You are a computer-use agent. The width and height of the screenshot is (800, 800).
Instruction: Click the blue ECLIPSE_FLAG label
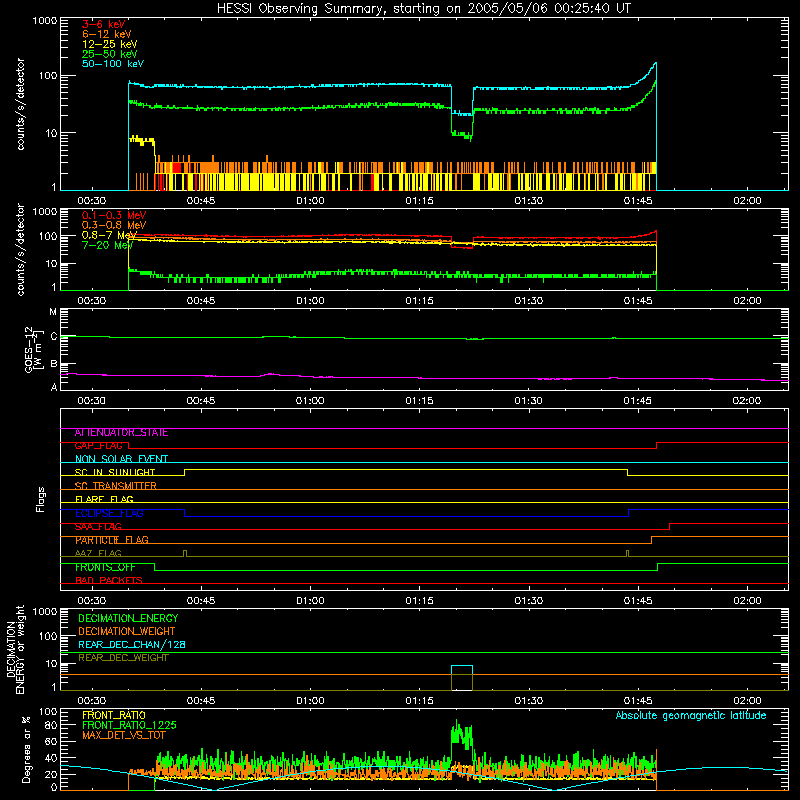(x=109, y=513)
